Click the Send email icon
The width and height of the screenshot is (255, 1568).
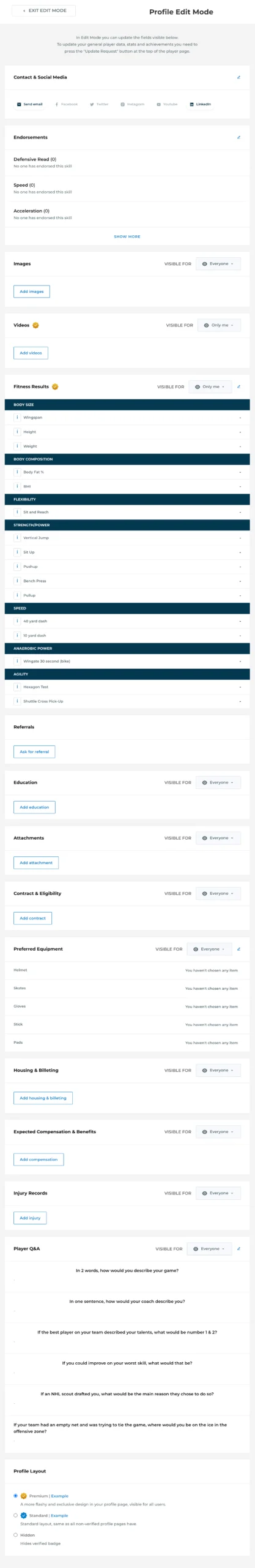19,104
